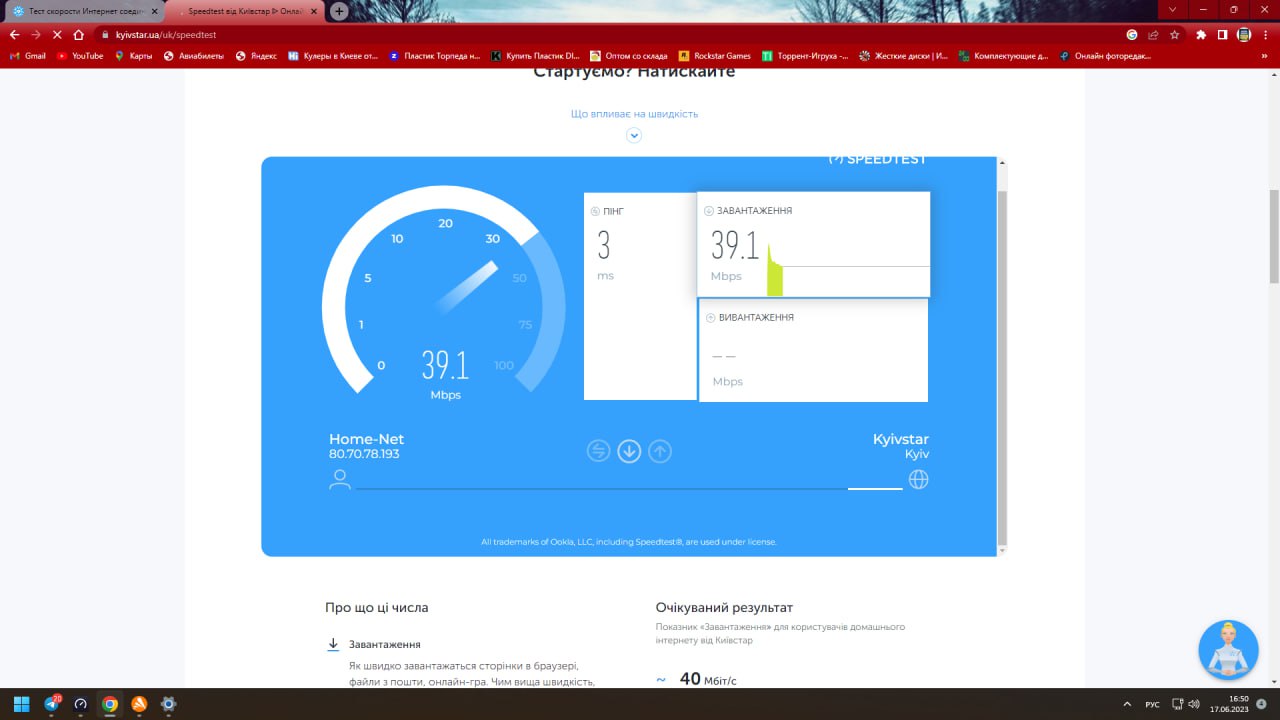
Task: Open the 'Комплектующие' bookmark
Action: pyautogui.click(x=1003, y=56)
